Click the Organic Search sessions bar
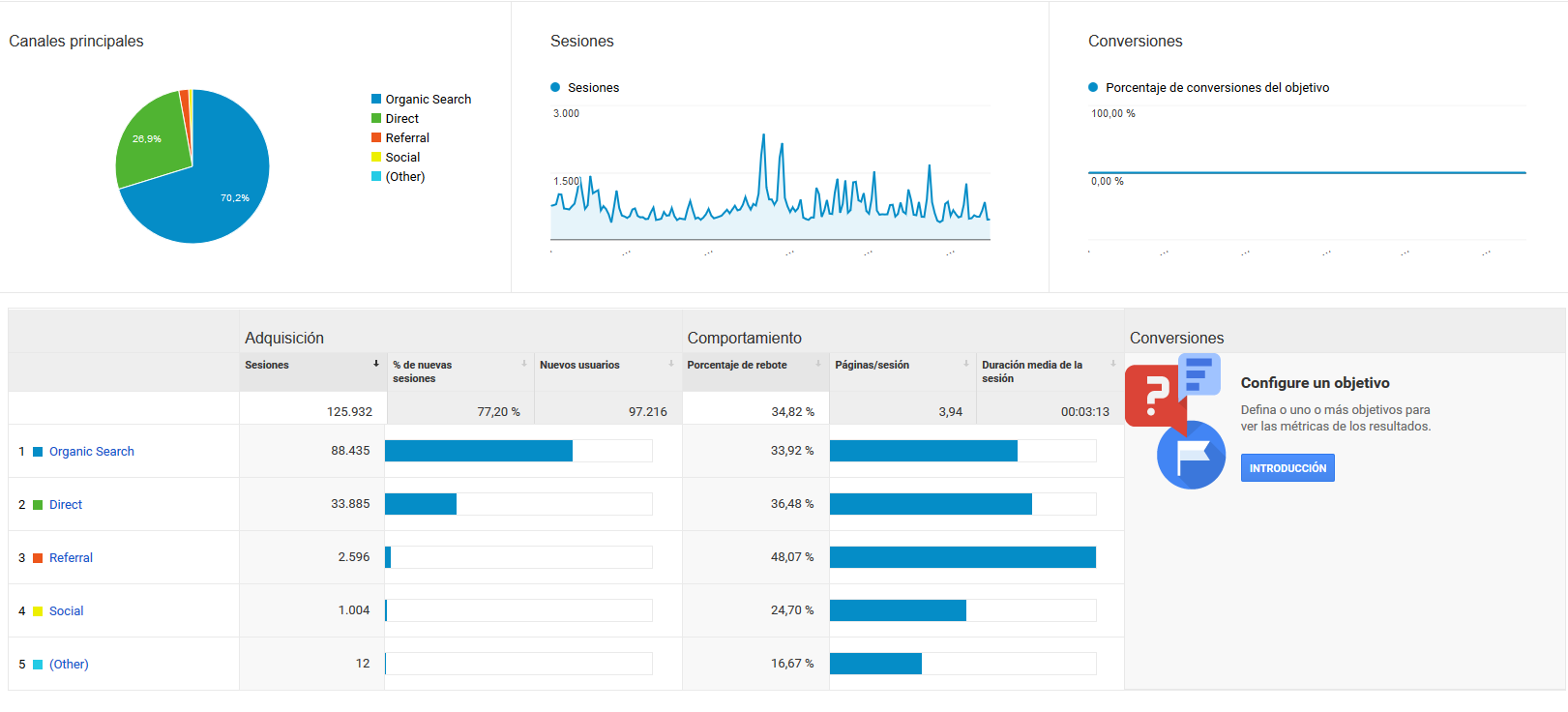 coord(479,451)
